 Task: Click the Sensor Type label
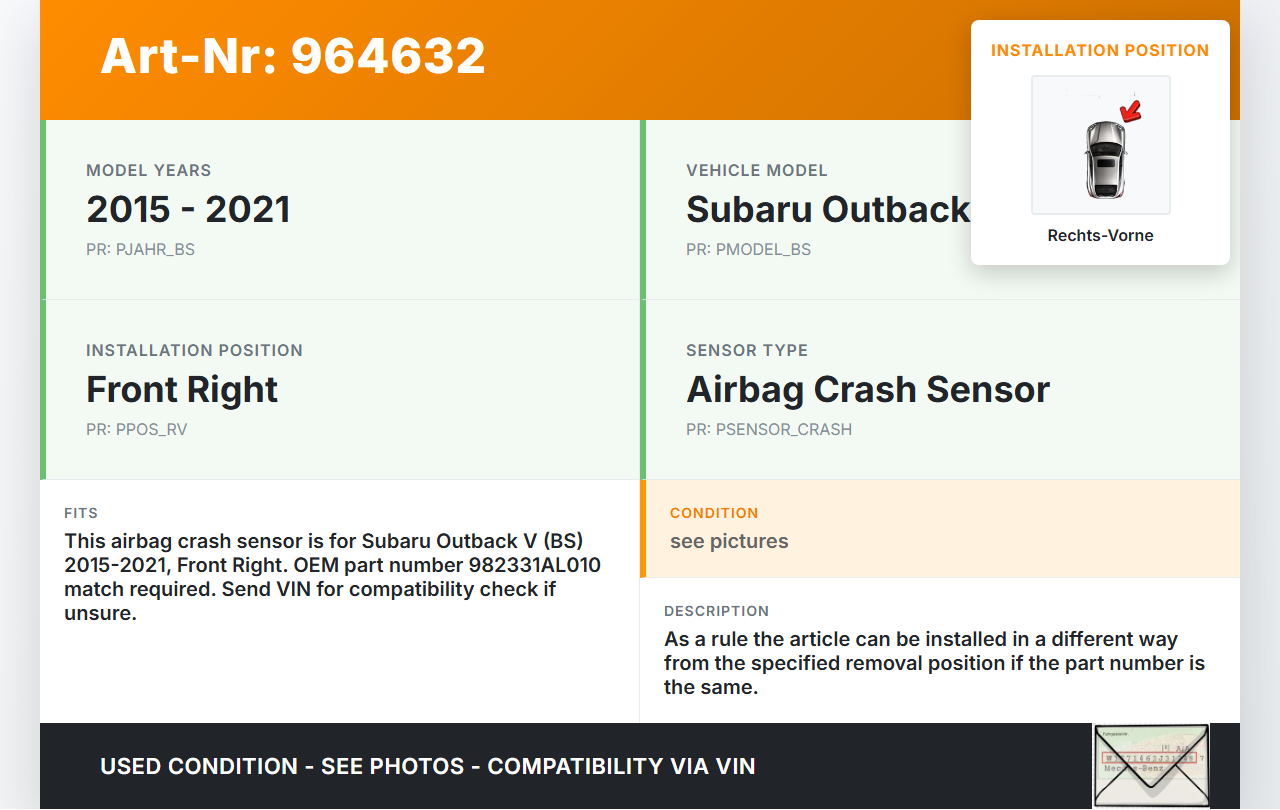(x=746, y=350)
